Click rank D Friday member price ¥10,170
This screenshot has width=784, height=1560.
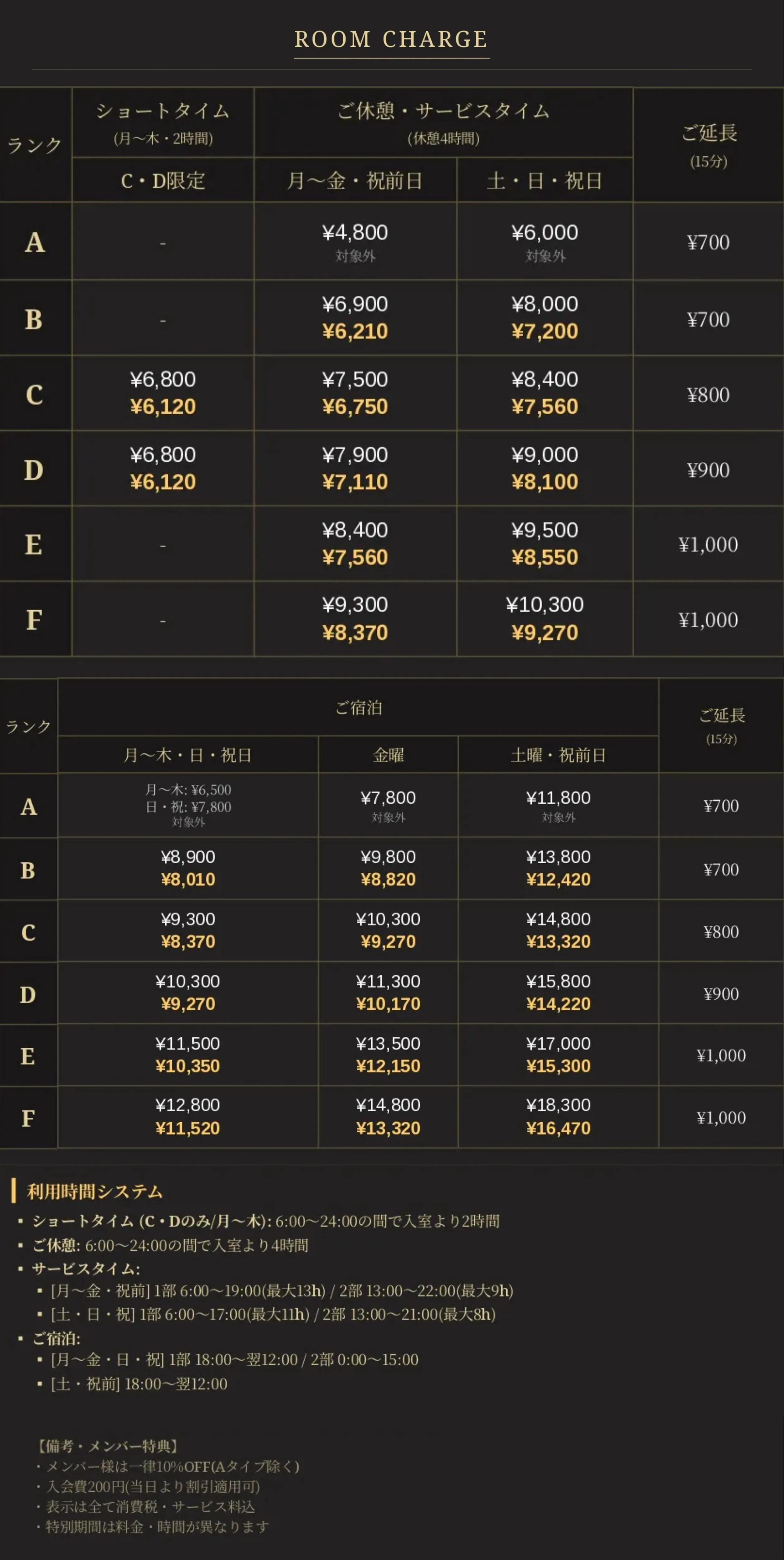click(x=388, y=1004)
